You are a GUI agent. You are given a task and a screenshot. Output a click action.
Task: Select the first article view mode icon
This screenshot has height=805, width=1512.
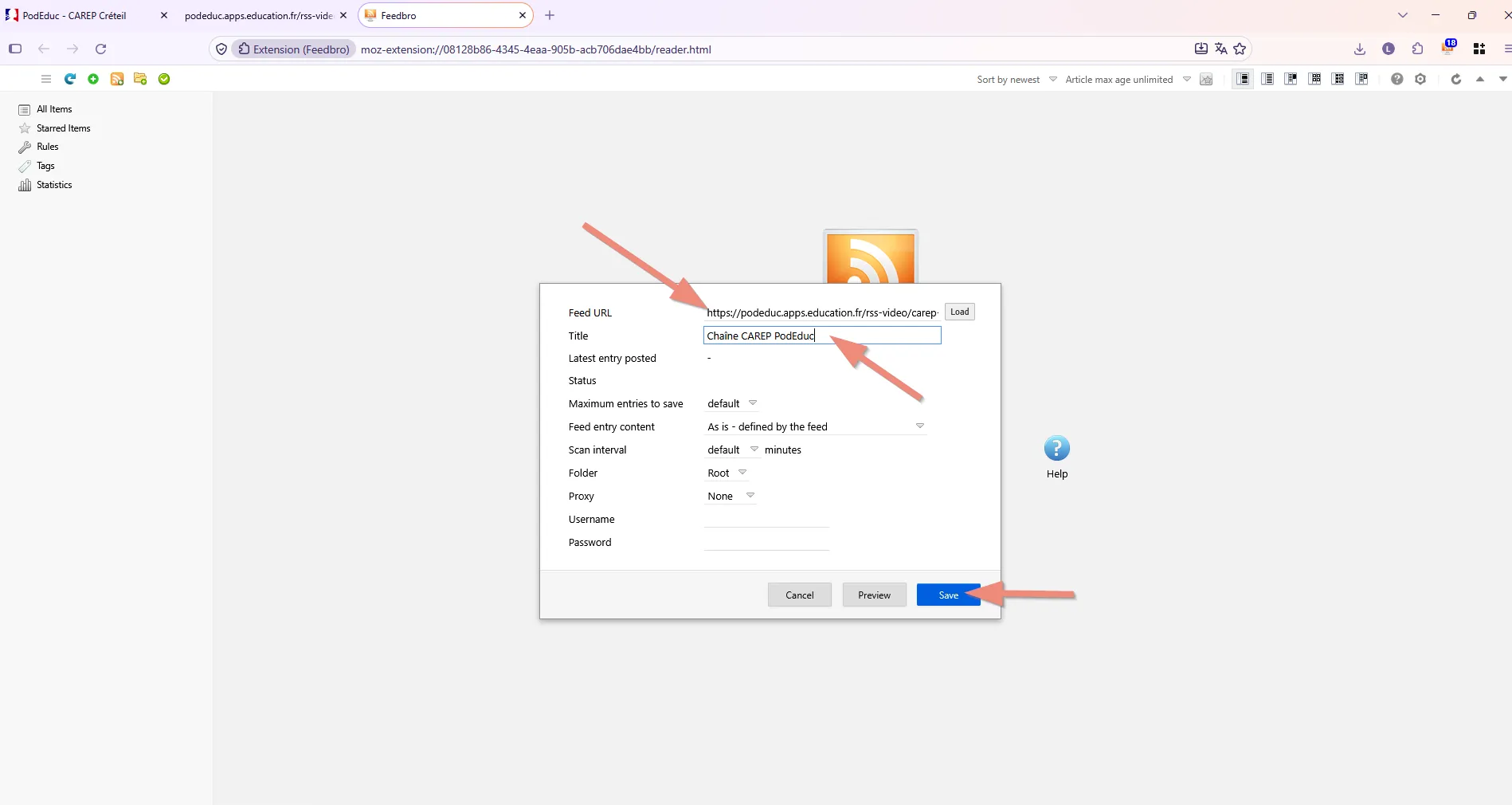coord(1243,79)
